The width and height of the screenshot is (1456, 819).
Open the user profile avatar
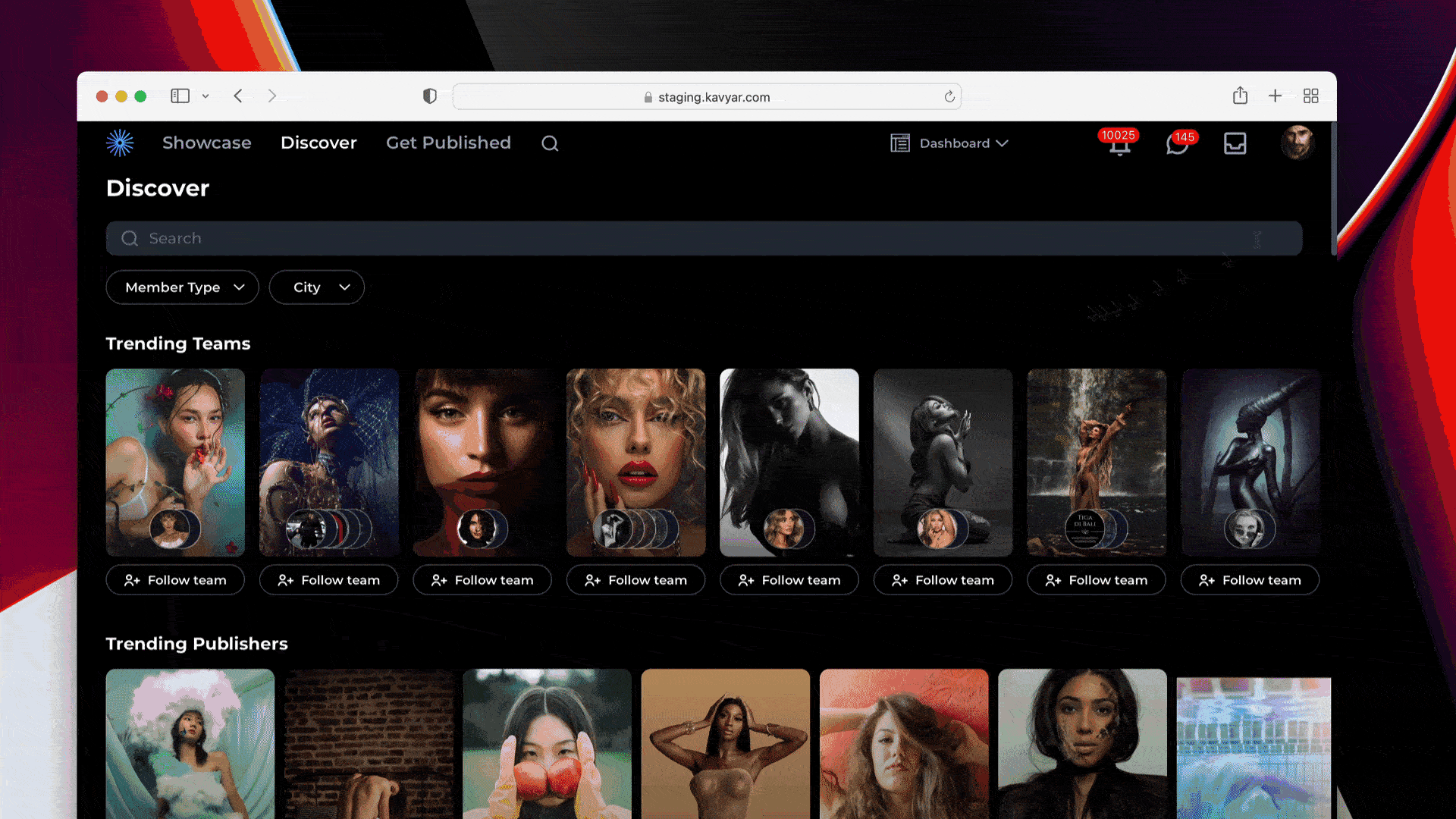tap(1297, 143)
